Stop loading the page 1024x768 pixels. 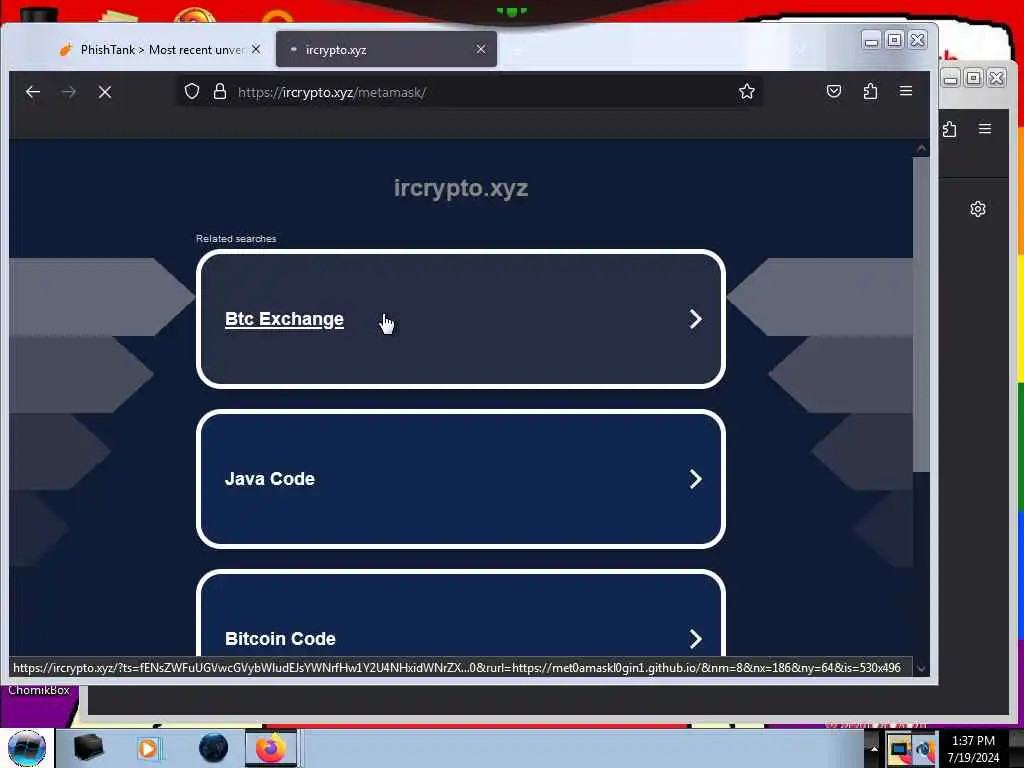[x=104, y=92]
